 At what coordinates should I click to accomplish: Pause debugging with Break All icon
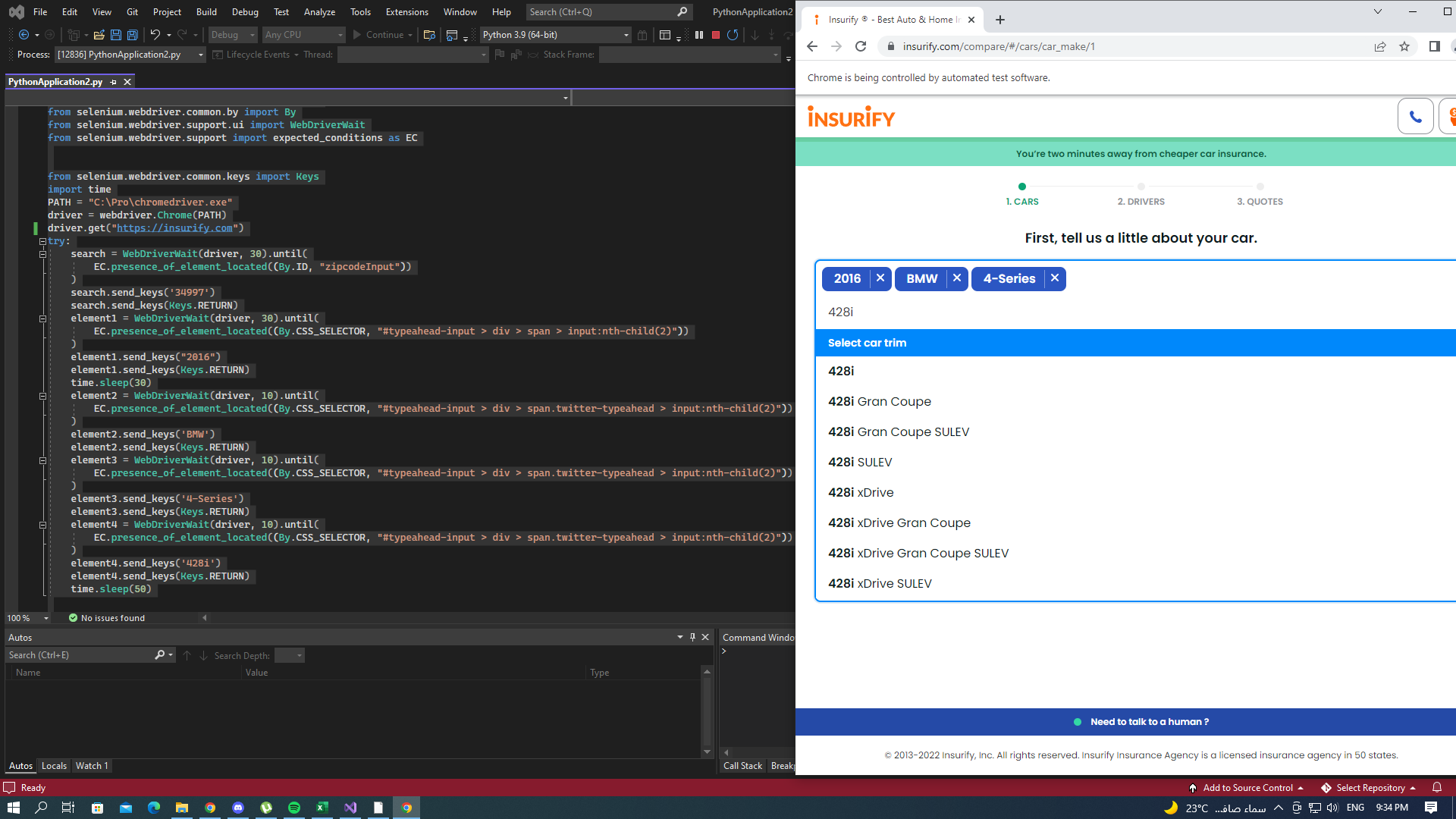tap(699, 35)
